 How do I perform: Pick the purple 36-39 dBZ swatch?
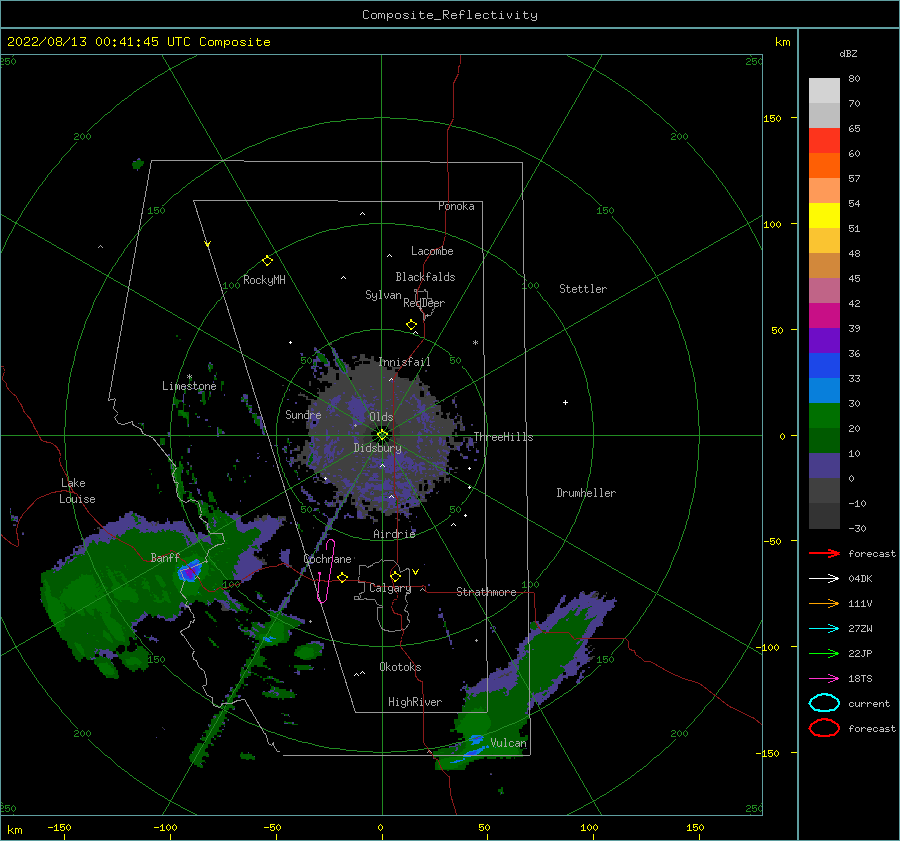click(824, 340)
